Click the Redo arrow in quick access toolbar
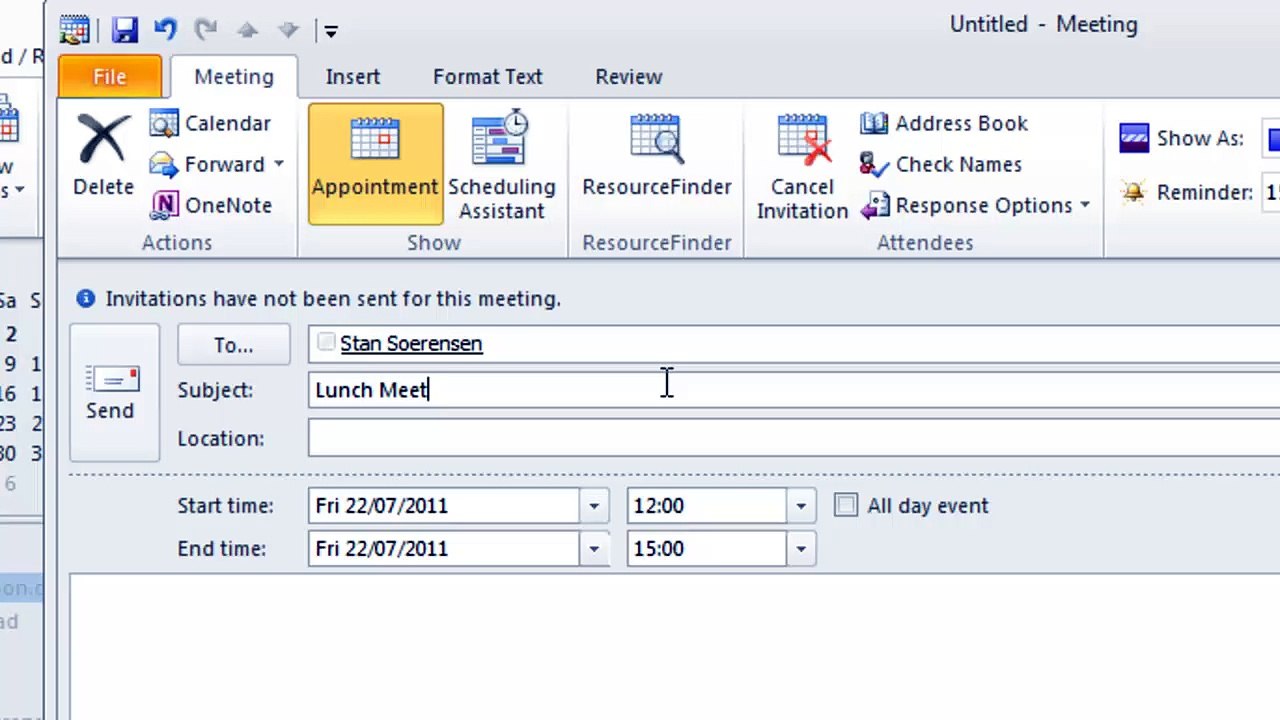 (x=208, y=30)
